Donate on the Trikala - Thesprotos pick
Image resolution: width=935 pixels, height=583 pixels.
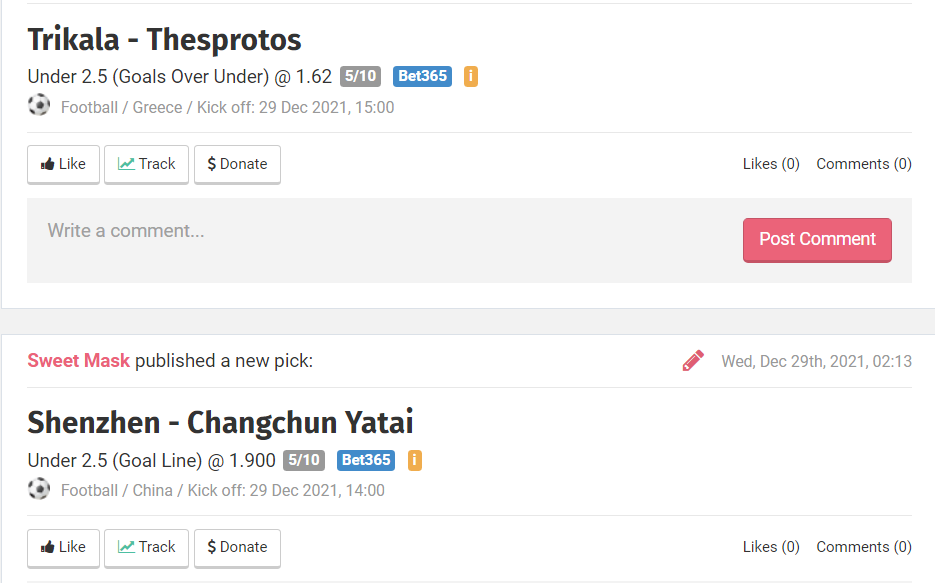[x=237, y=164]
